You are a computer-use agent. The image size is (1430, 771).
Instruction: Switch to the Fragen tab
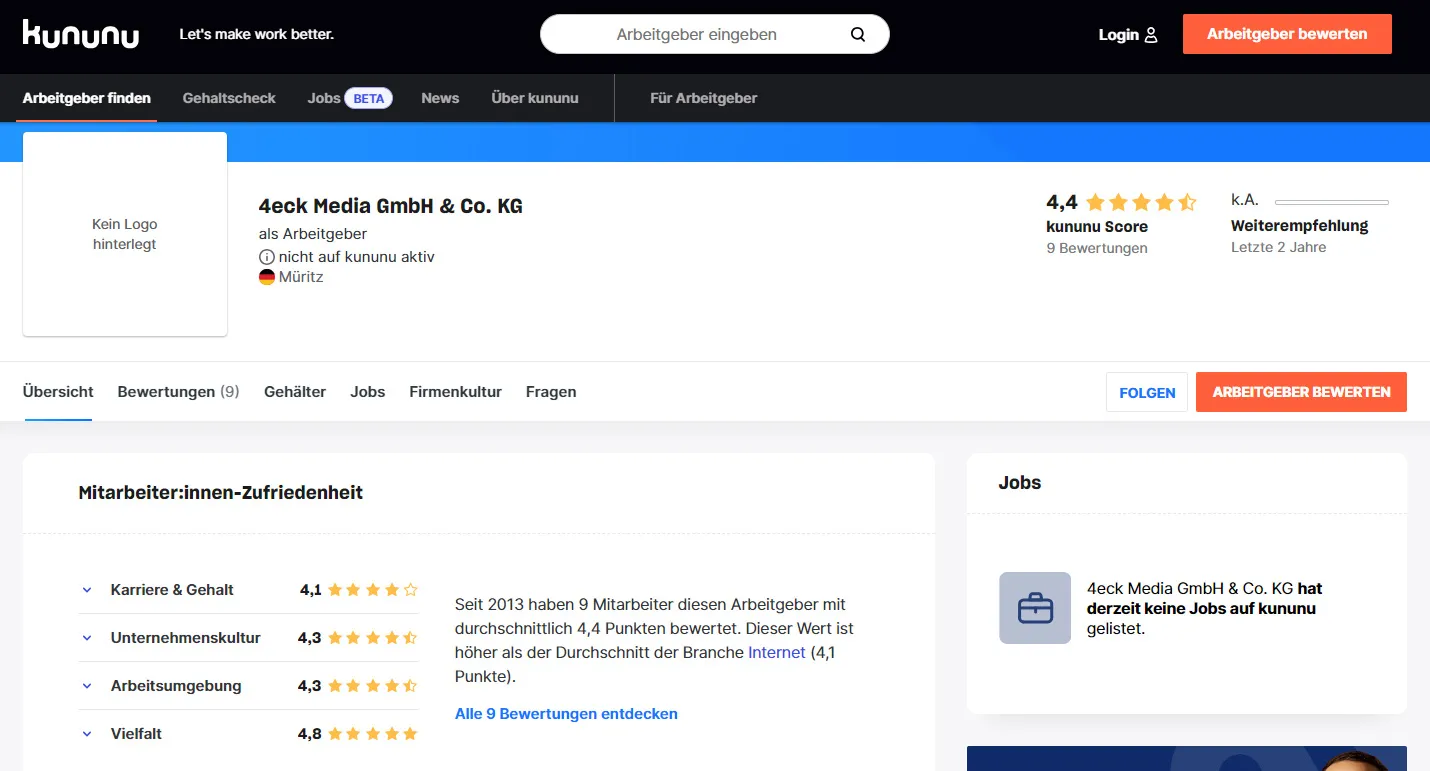551,392
